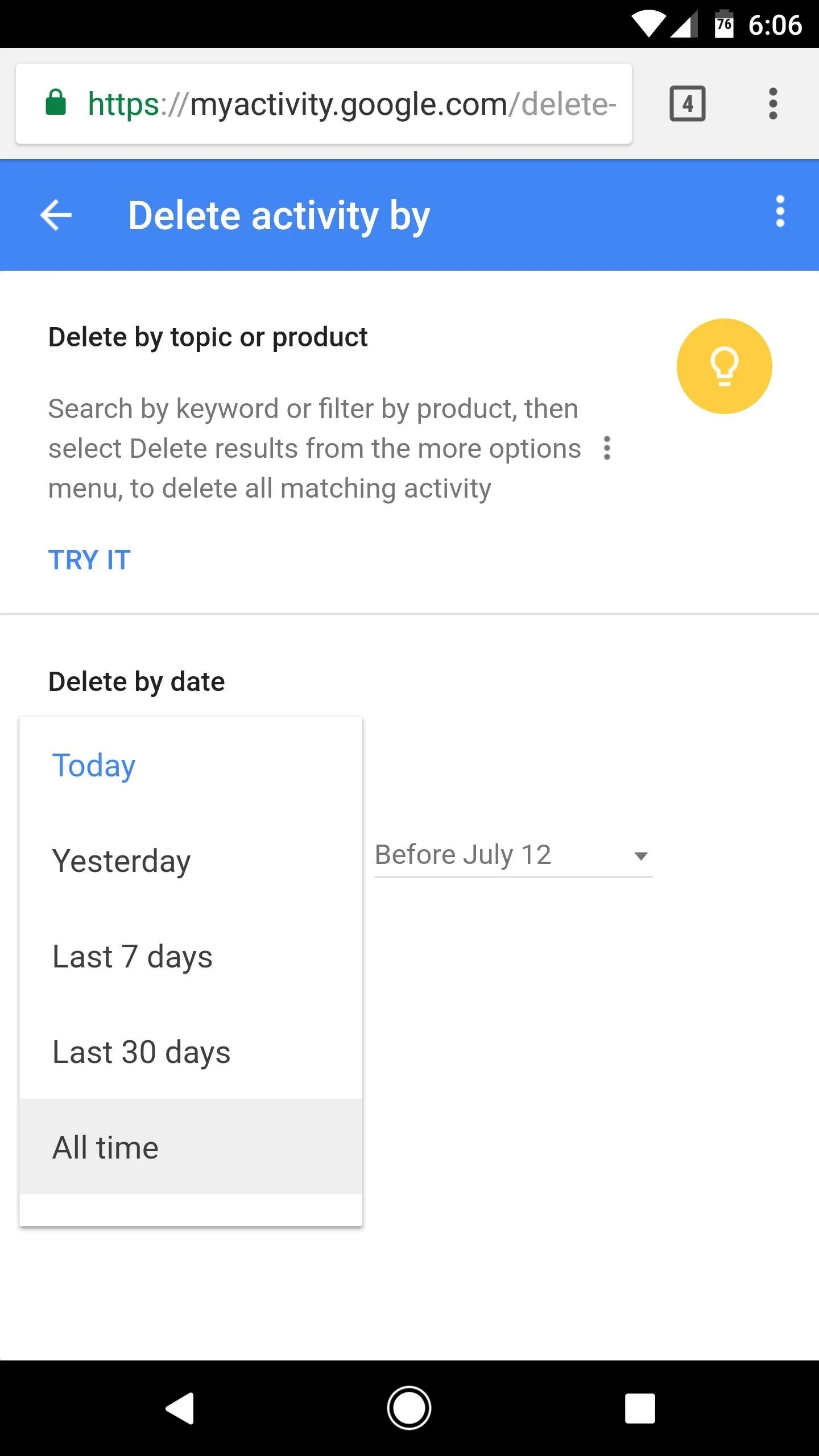Screen dimensions: 819x1456
Task: Open the Delete activity page overflow menu
Action: click(780, 212)
